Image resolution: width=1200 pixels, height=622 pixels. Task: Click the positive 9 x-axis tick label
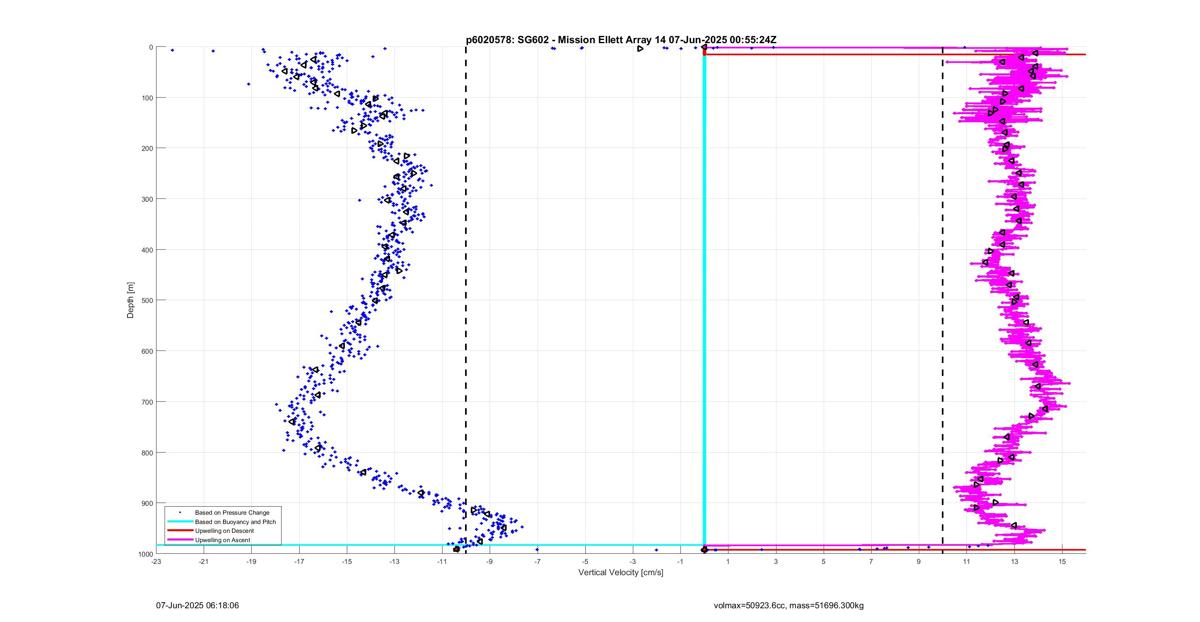tap(919, 561)
